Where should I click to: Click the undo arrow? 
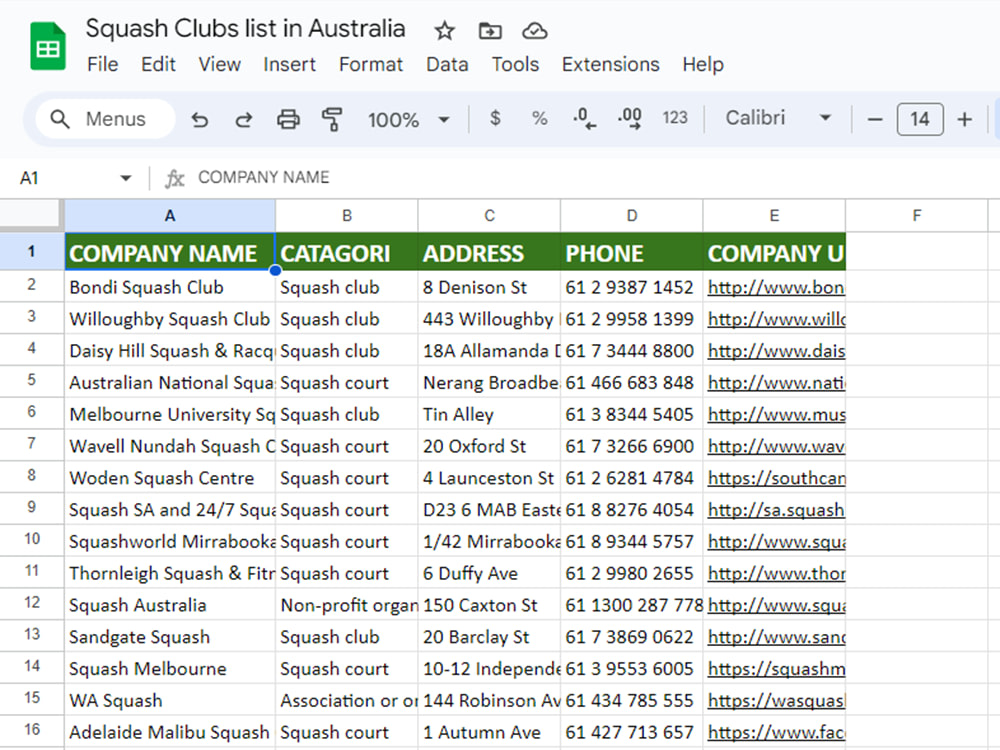click(x=200, y=119)
